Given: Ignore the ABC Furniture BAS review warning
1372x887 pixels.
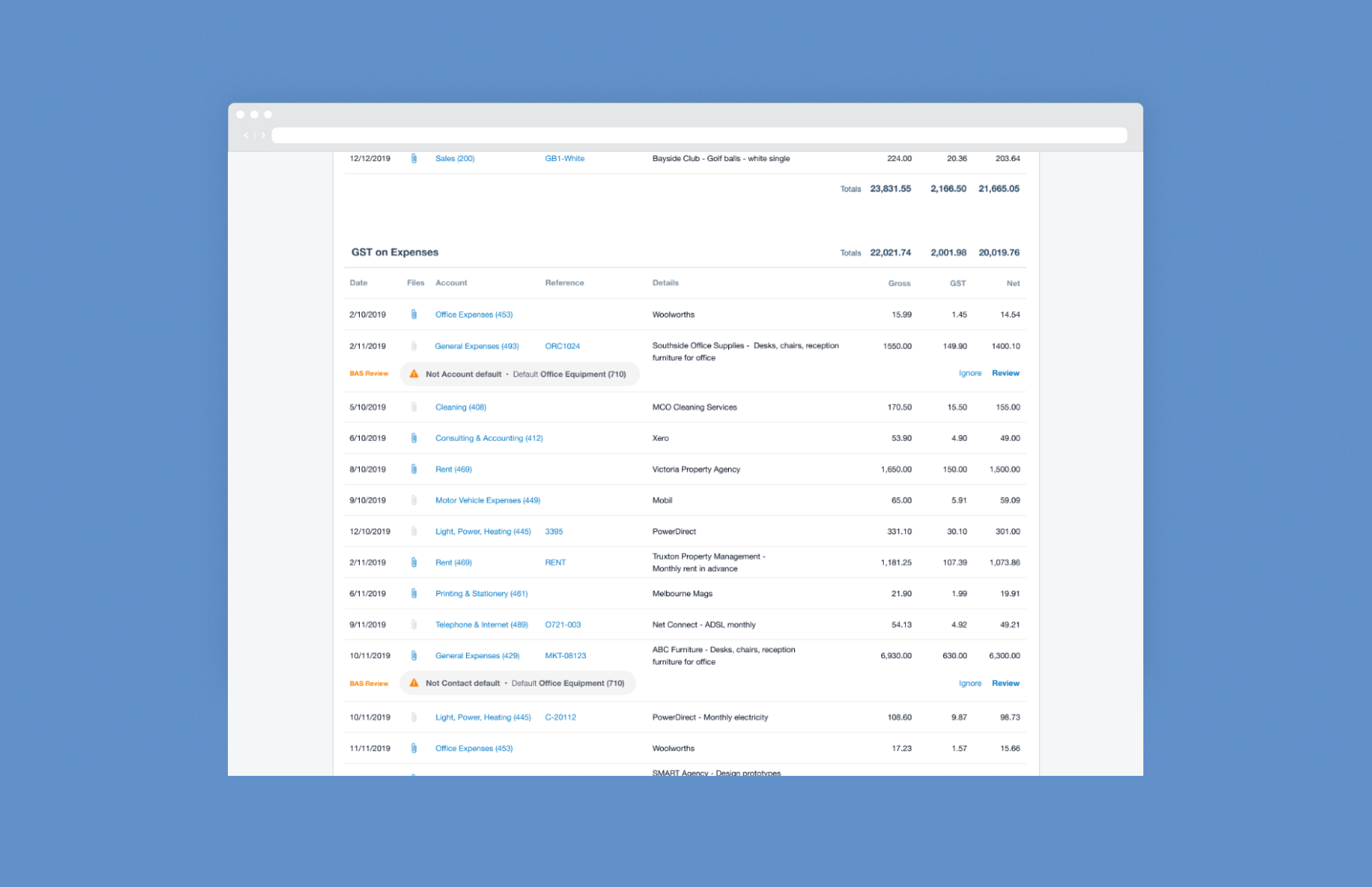Looking at the screenshot, I should click(x=969, y=684).
